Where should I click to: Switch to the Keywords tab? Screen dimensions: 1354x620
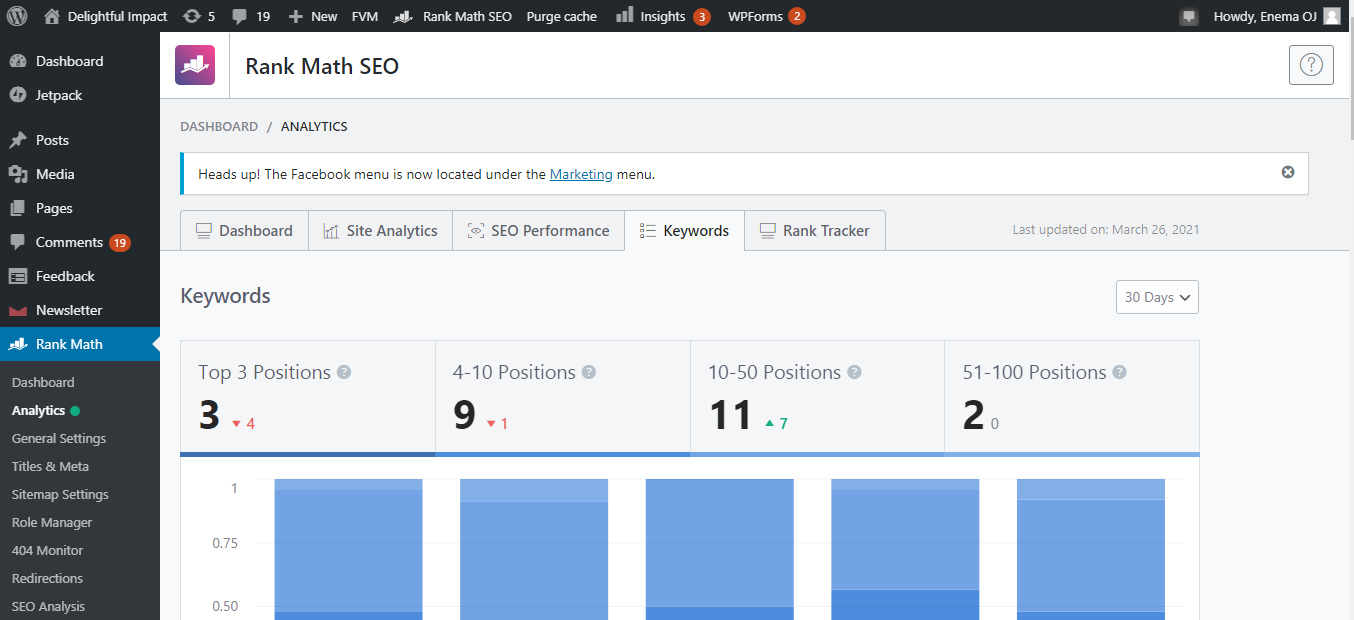pyautogui.click(x=684, y=231)
